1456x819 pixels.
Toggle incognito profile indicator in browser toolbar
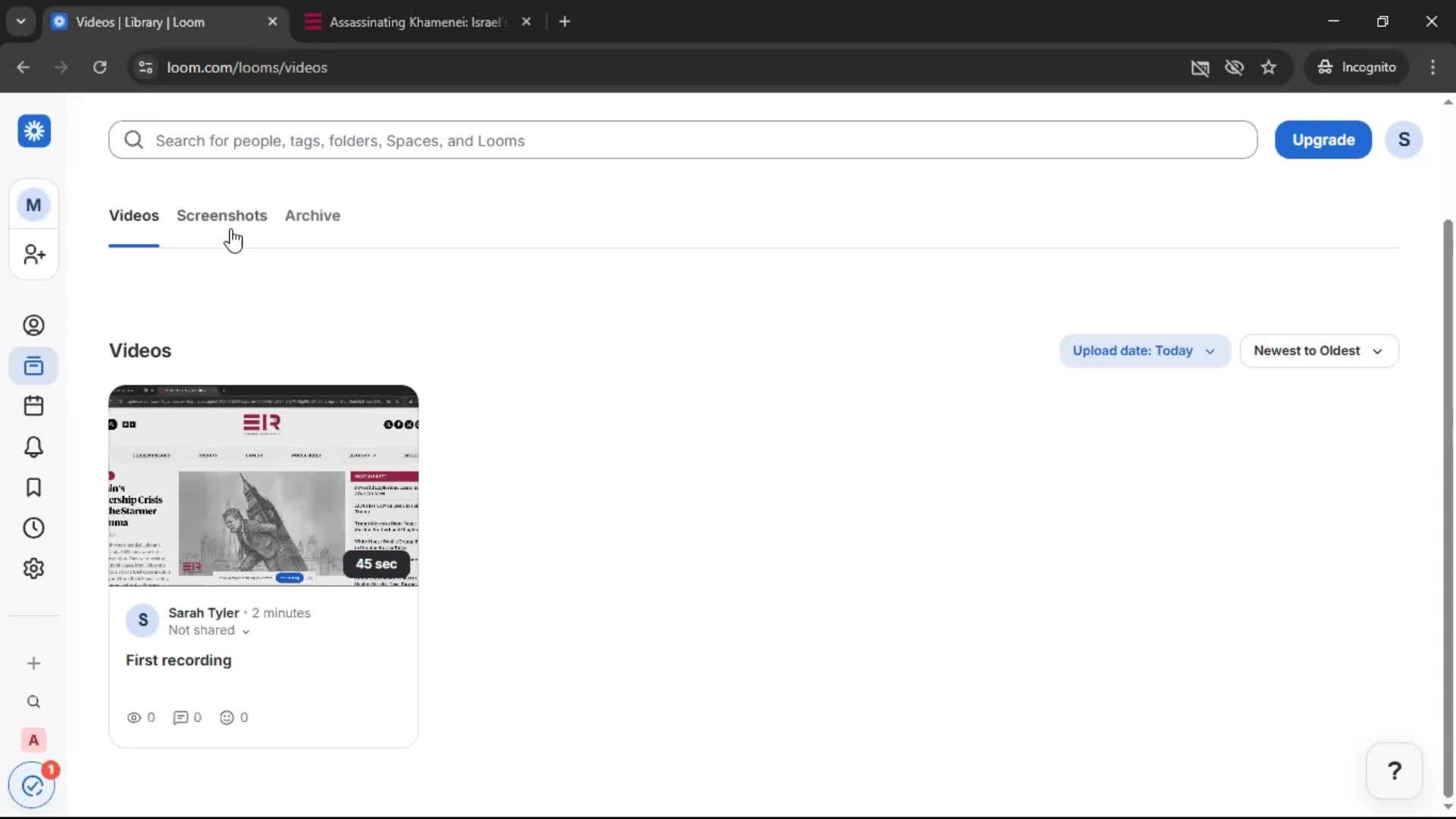point(1357,67)
